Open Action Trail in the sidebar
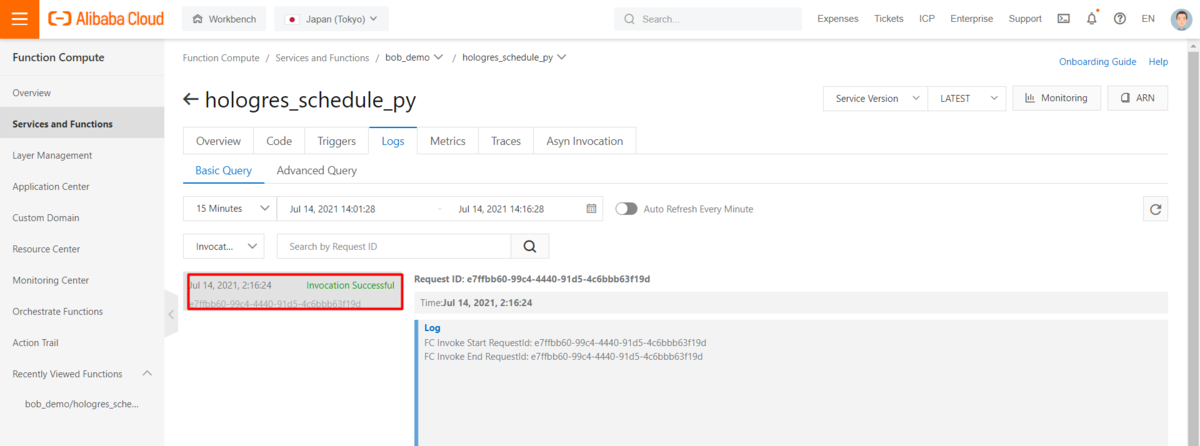Image resolution: width=1200 pixels, height=446 pixels. [82, 343]
